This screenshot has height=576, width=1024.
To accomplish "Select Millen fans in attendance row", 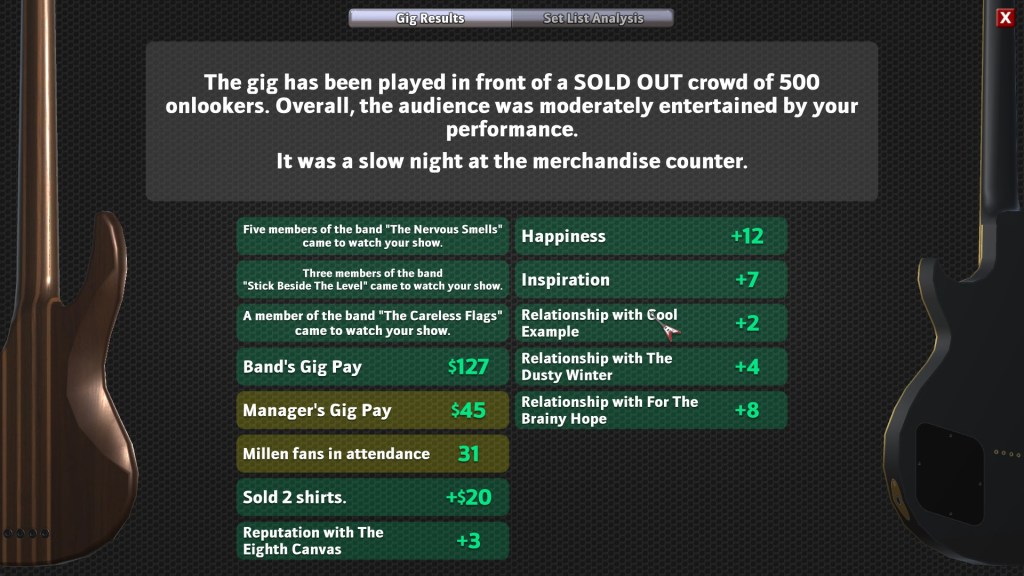I will [x=372, y=454].
